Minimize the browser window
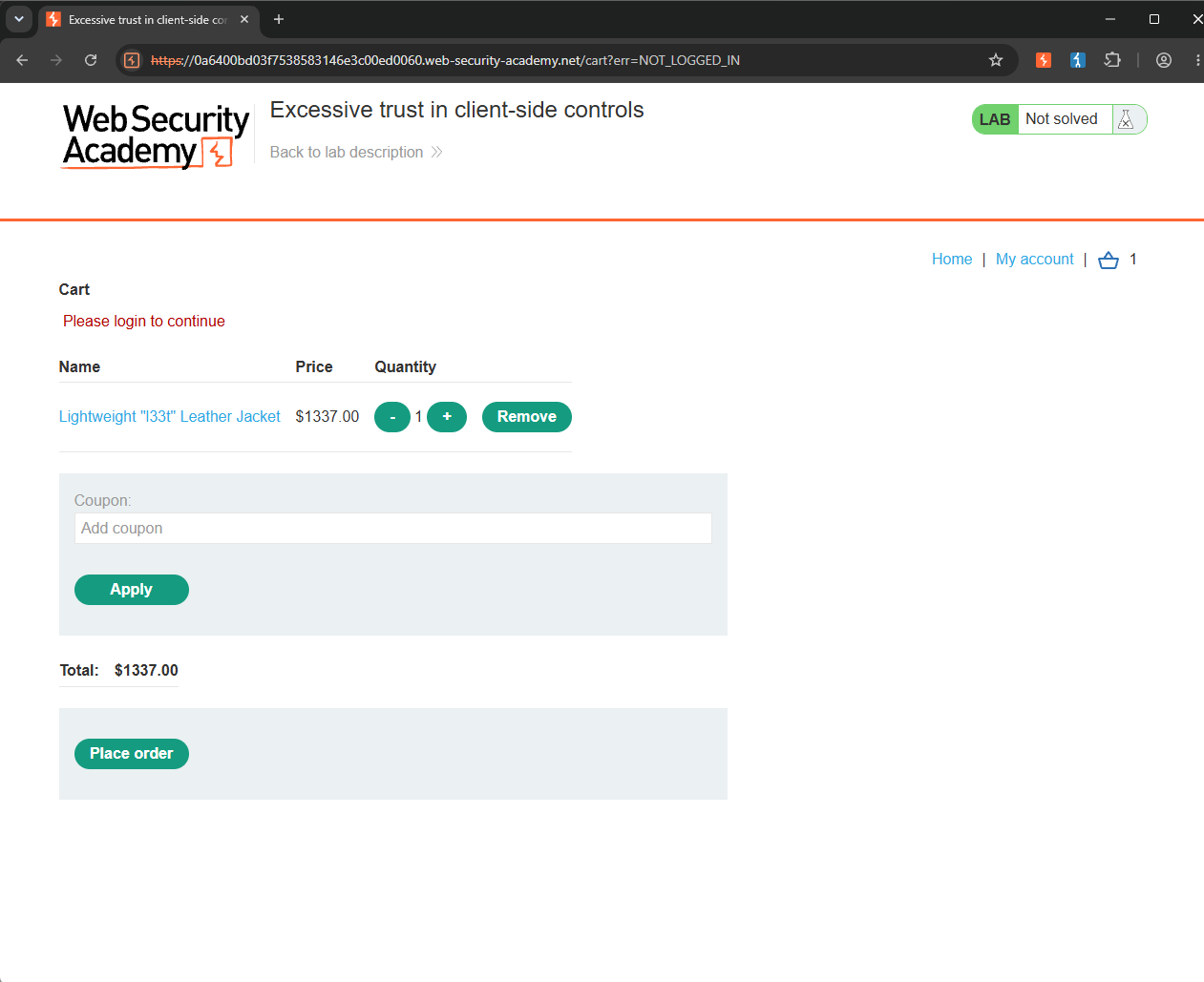The image size is (1204, 982). [x=1110, y=19]
